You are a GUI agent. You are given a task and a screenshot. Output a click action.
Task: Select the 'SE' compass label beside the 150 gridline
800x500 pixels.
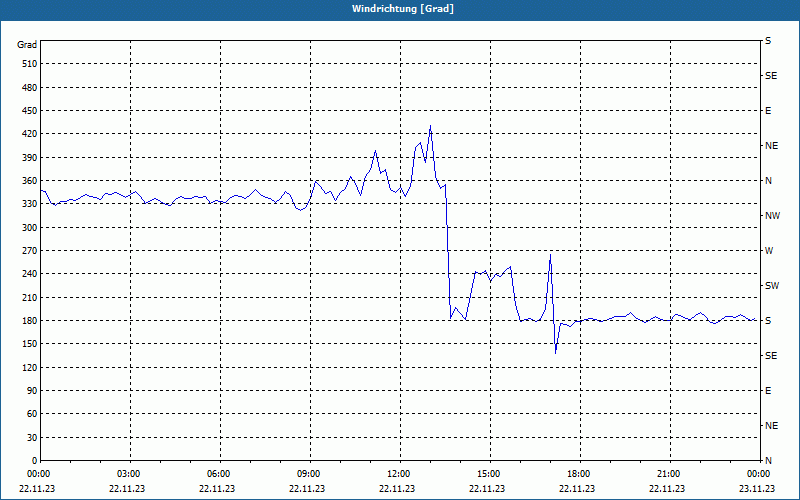click(x=771, y=356)
